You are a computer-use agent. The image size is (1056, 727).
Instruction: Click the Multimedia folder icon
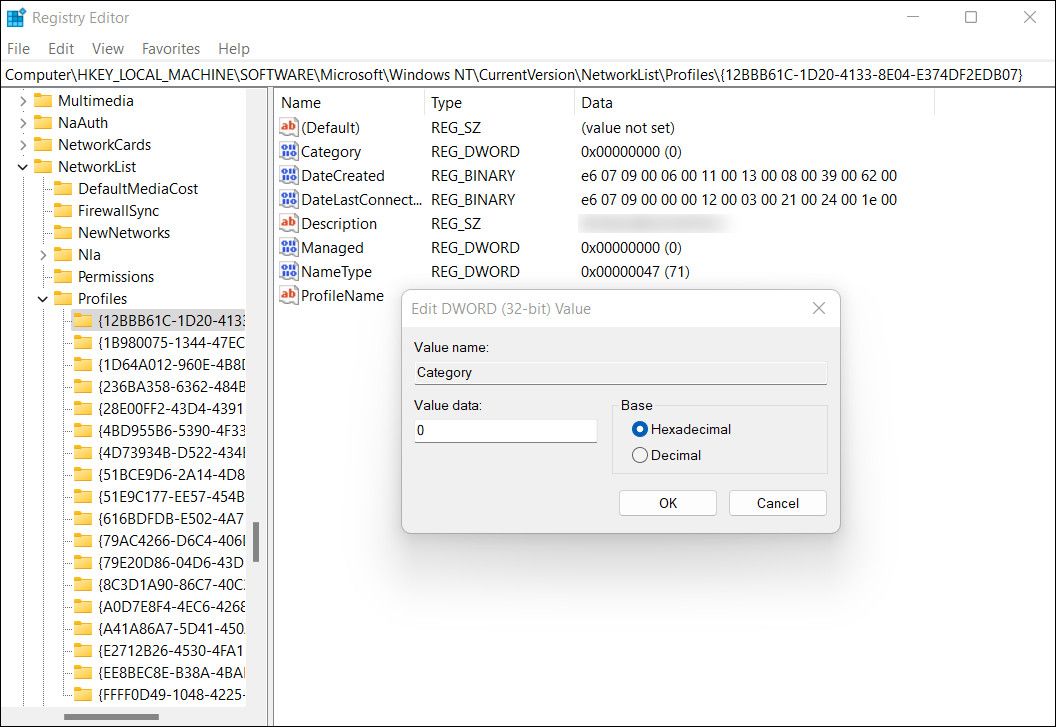click(43, 100)
